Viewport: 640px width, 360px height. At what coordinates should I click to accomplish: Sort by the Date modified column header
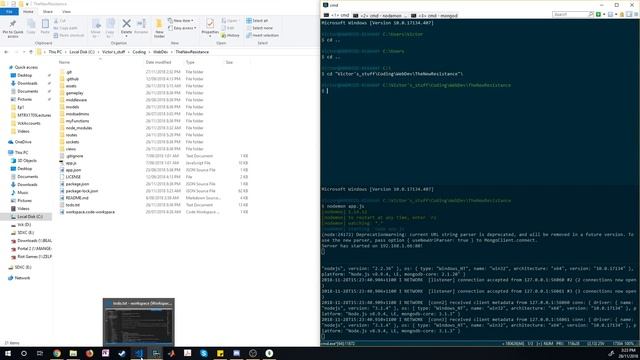point(158,62)
